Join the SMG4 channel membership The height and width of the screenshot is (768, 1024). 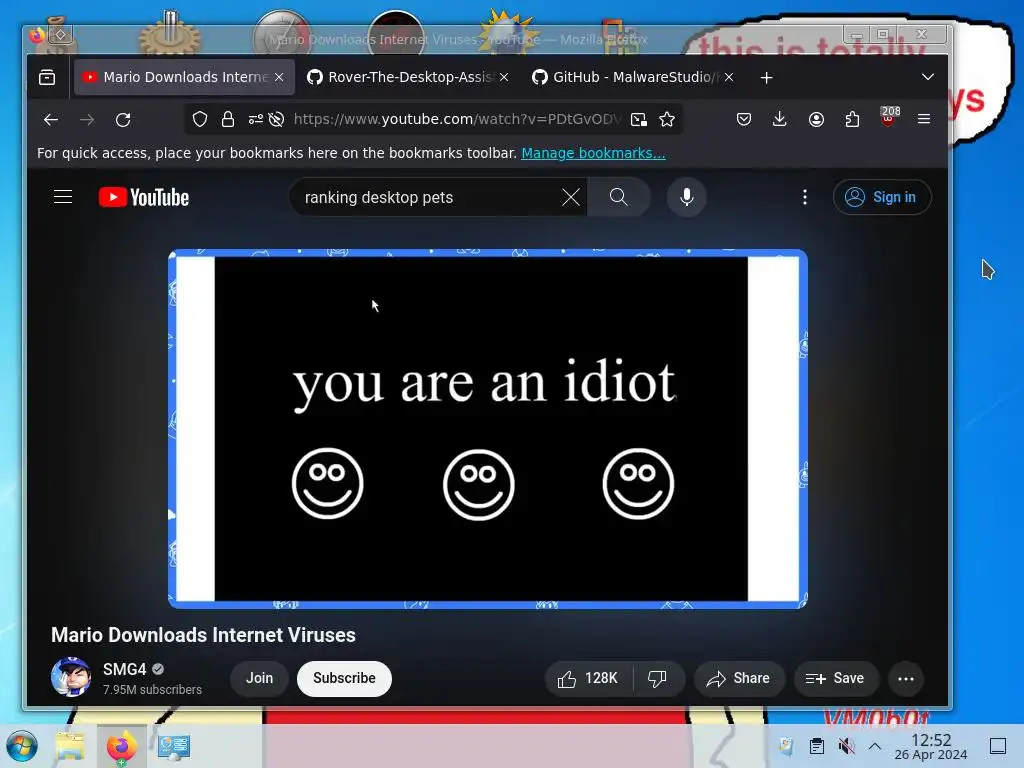click(259, 679)
